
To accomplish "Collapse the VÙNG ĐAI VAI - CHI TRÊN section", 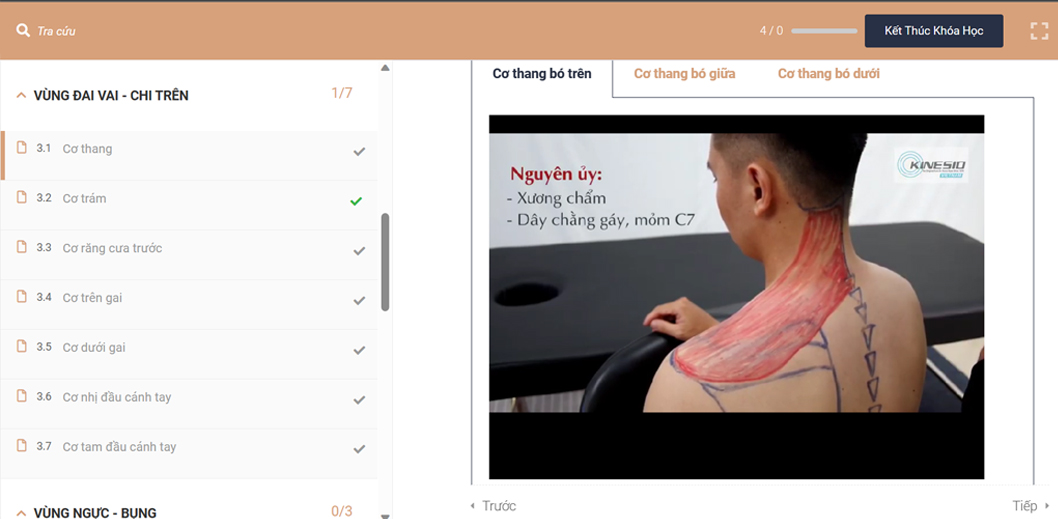I will pyautogui.click(x=21, y=95).
